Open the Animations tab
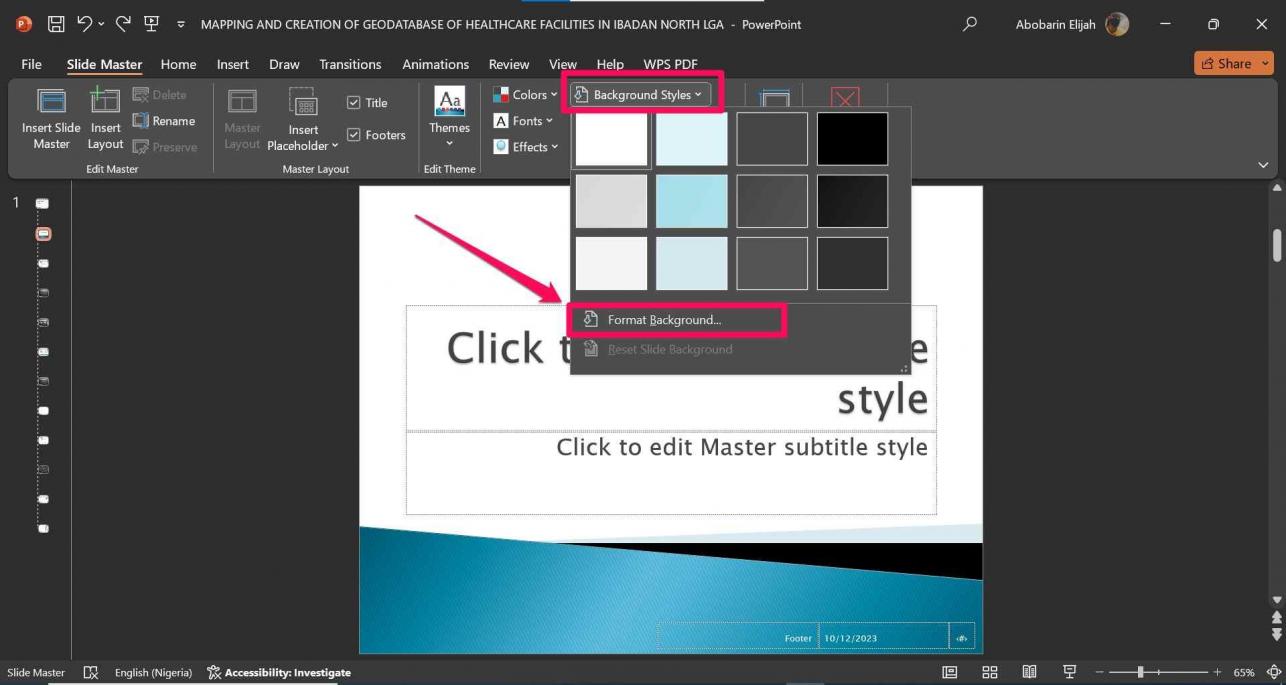This screenshot has width=1286, height=685. point(435,64)
